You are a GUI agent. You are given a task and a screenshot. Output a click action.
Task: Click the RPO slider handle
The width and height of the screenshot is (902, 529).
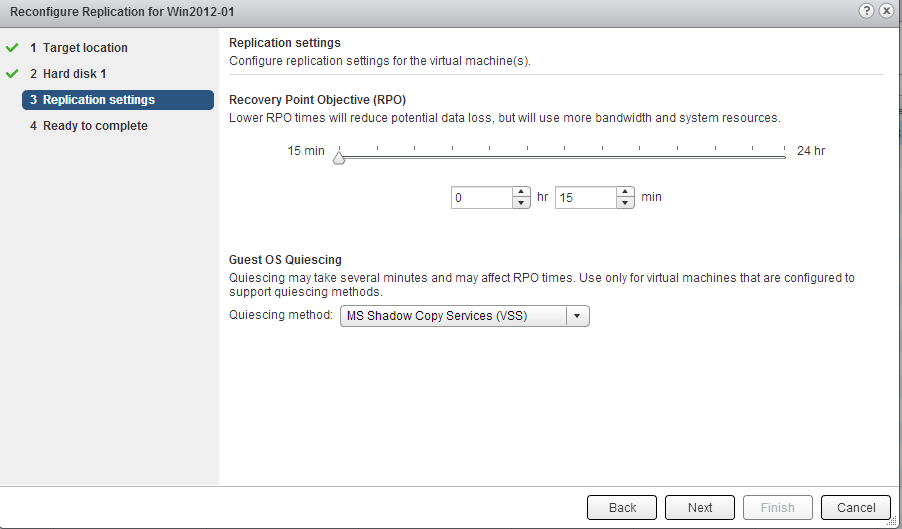click(339, 157)
